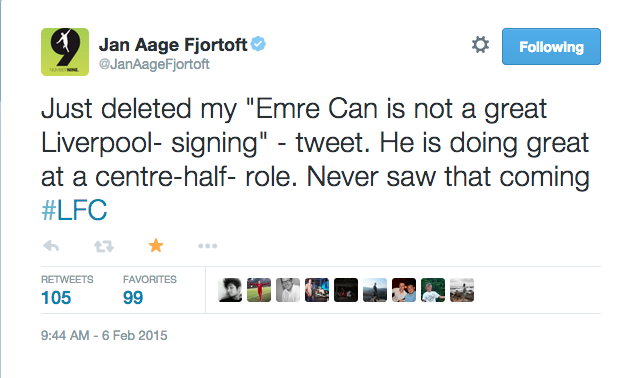
Task: View the 105 retweets count
Action: click(56, 298)
